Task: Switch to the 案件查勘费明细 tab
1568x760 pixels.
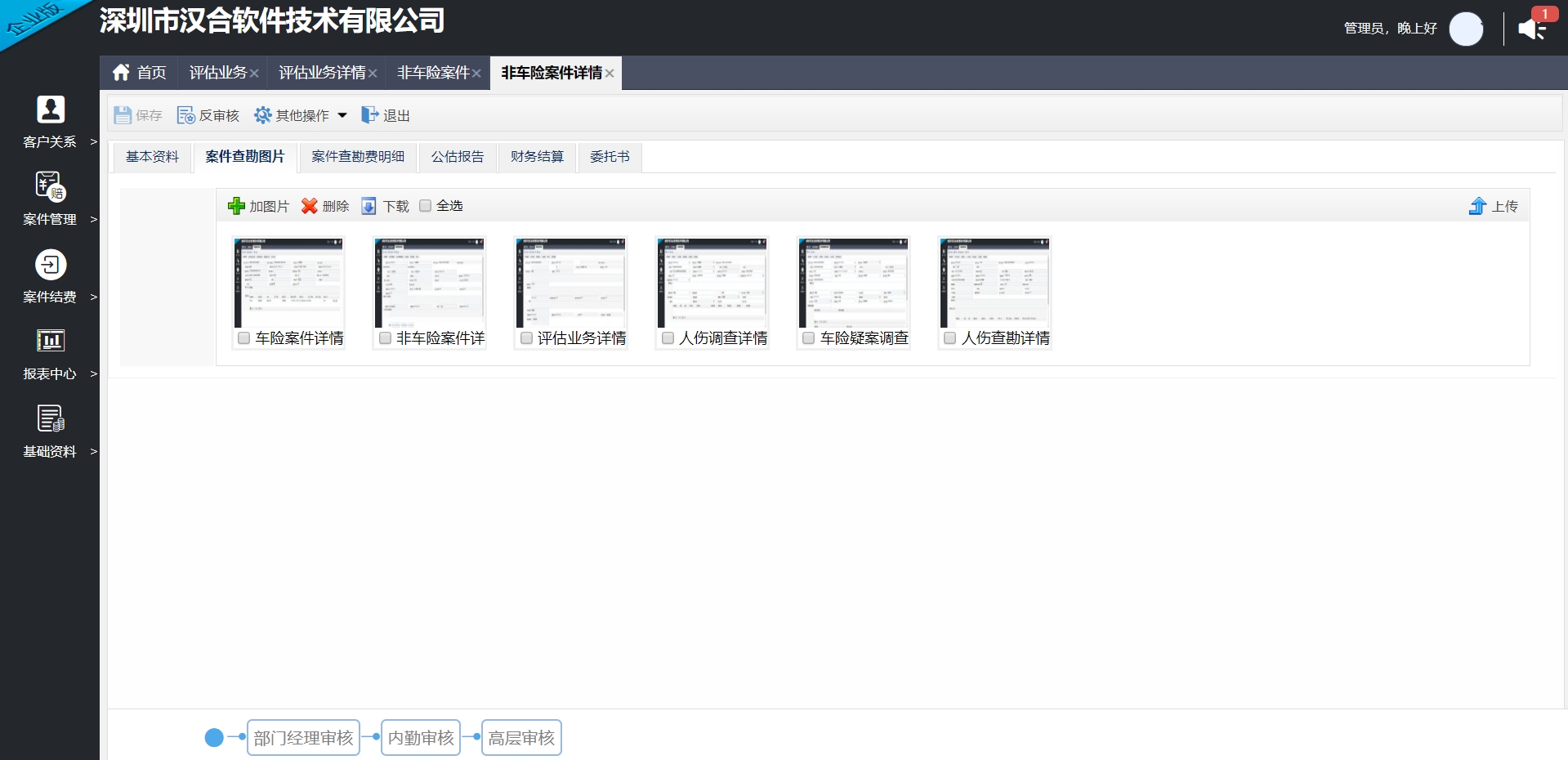Action: click(358, 157)
